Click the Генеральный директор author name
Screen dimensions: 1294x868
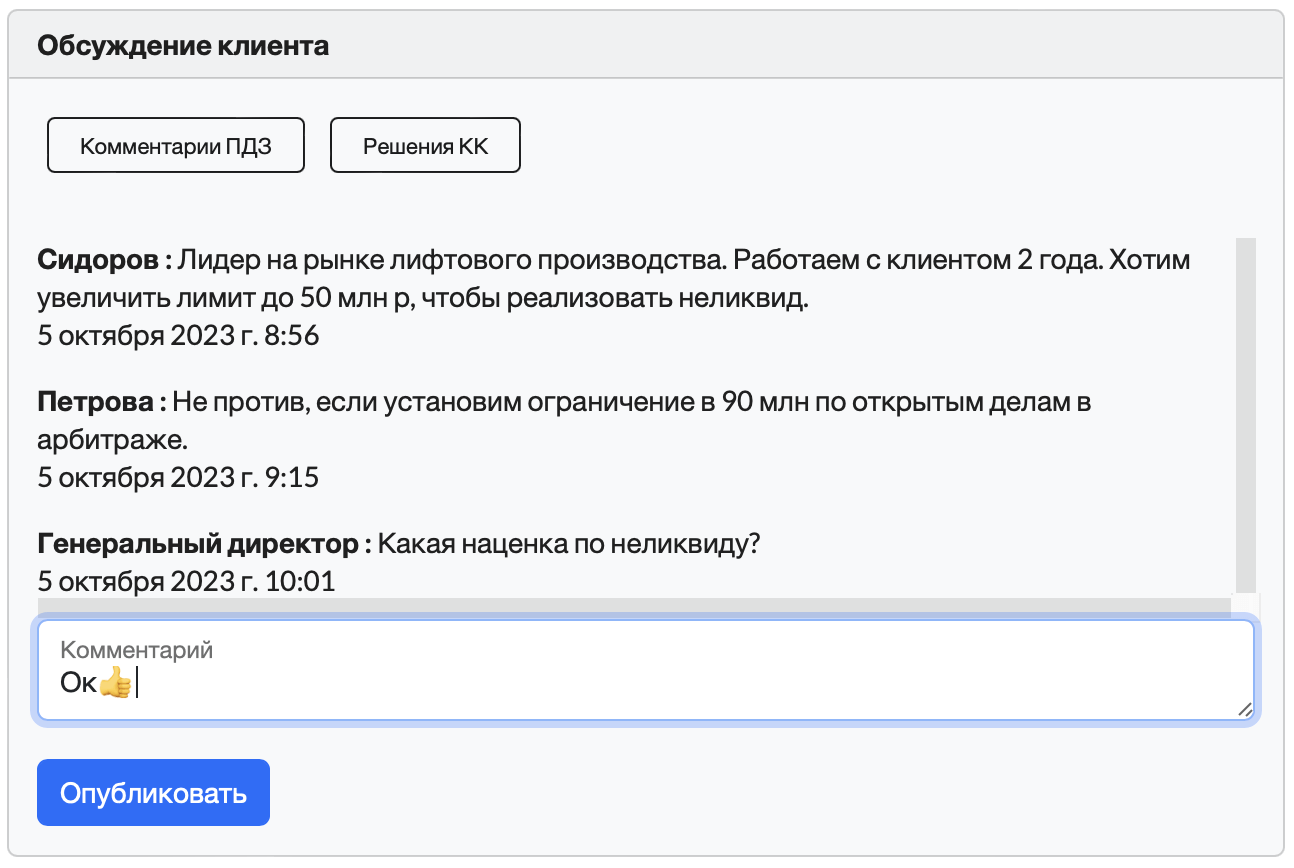click(197, 545)
